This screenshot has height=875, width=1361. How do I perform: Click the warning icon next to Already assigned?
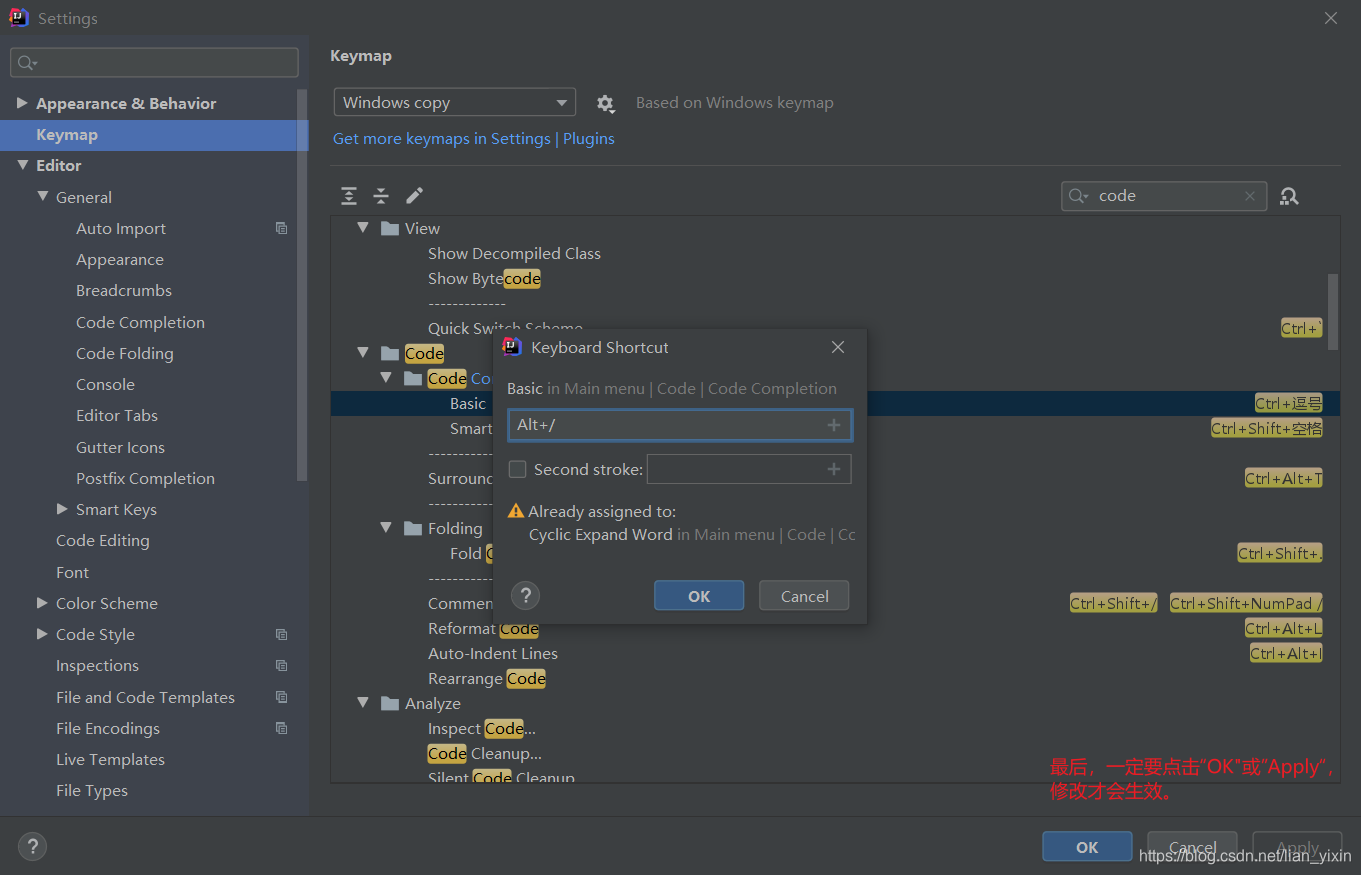pos(516,511)
